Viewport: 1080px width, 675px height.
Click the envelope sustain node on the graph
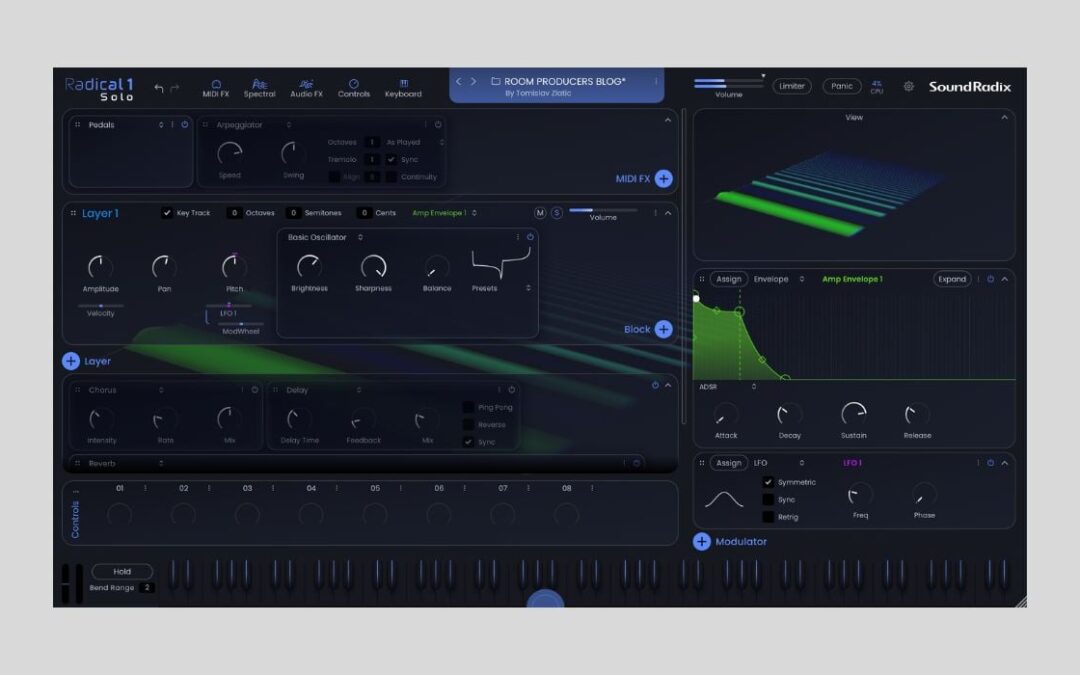click(740, 312)
